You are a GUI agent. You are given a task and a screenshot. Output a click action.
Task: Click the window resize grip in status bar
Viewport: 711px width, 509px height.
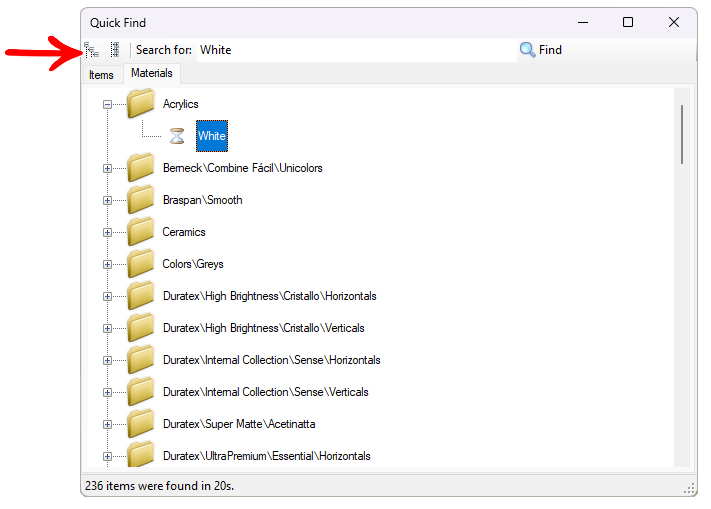[690, 489]
